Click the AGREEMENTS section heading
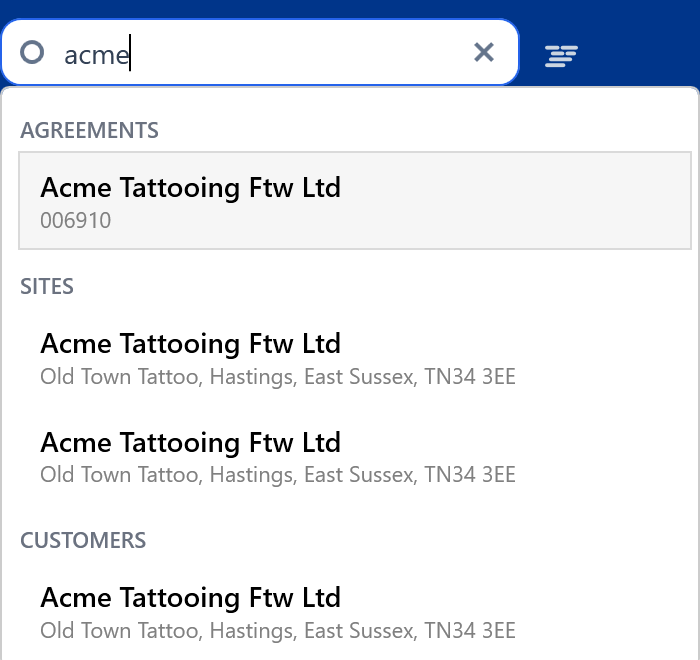The height and width of the screenshot is (660, 700). tap(90, 130)
